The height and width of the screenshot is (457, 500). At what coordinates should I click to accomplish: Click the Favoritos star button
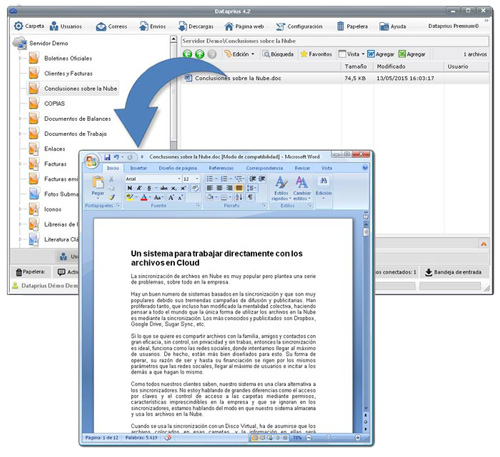[316, 54]
